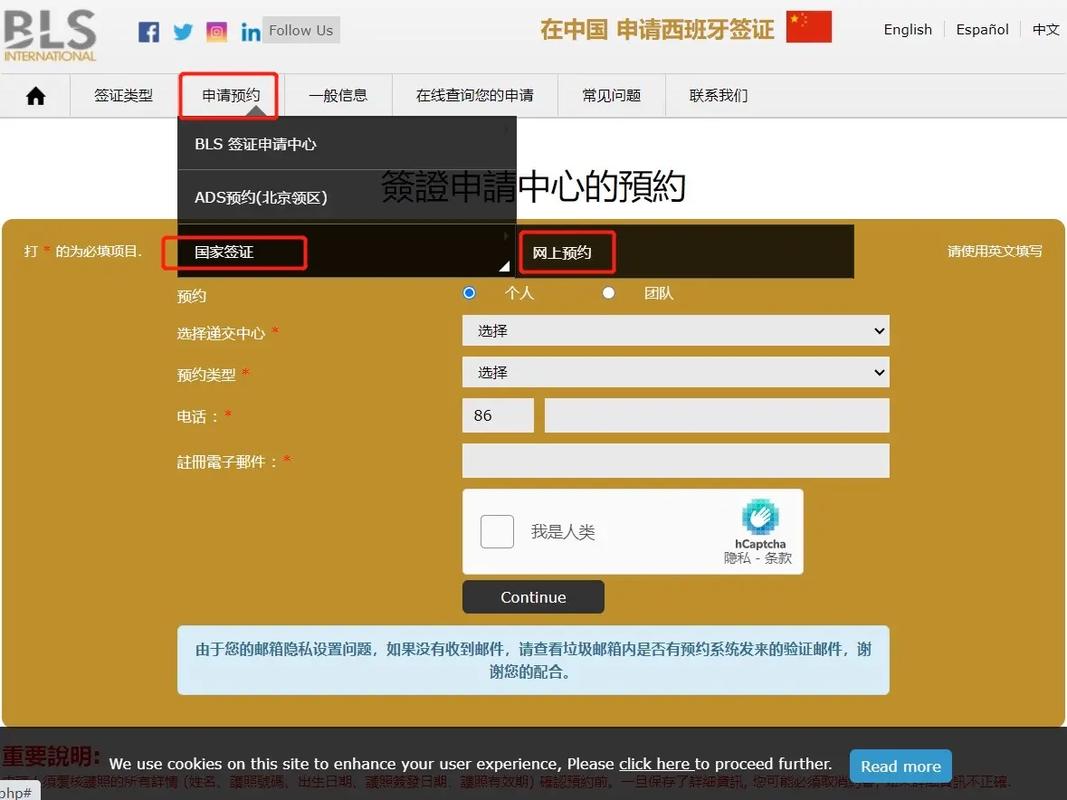Click the Continue button
The image size is (1067, 800).
point(533,597)
